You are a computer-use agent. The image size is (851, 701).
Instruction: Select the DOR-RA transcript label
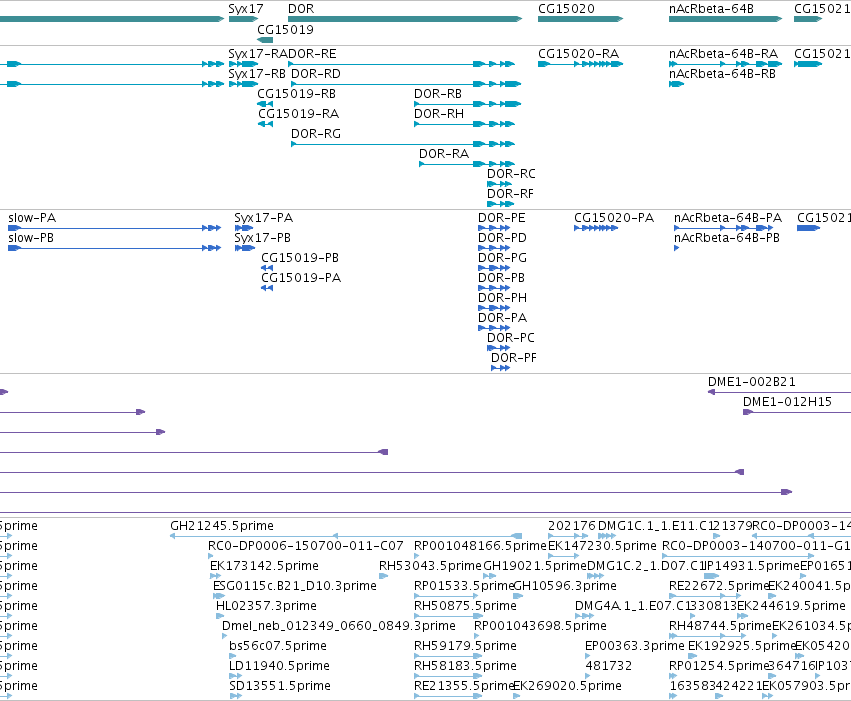coord(443,154)
